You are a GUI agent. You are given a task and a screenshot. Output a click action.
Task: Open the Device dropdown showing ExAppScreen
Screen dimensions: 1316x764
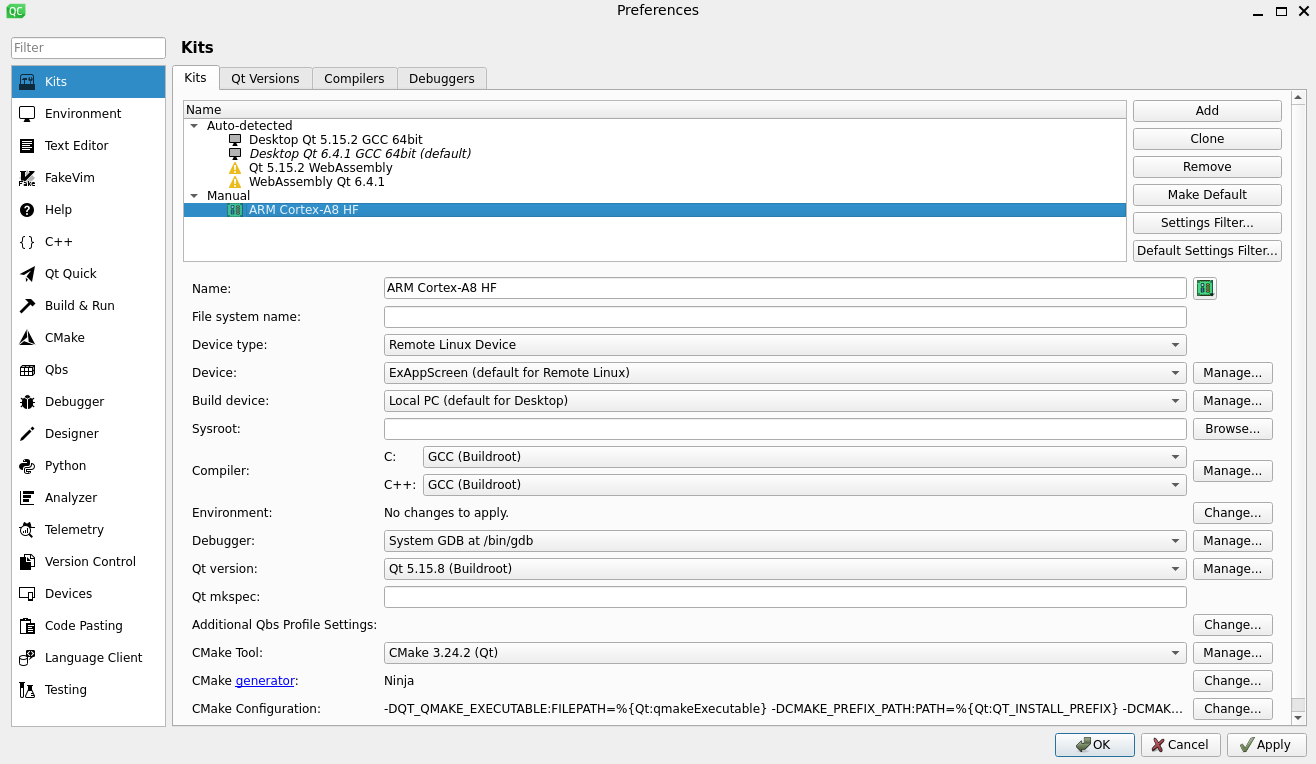pyautogui.click(x=785, y=373)
